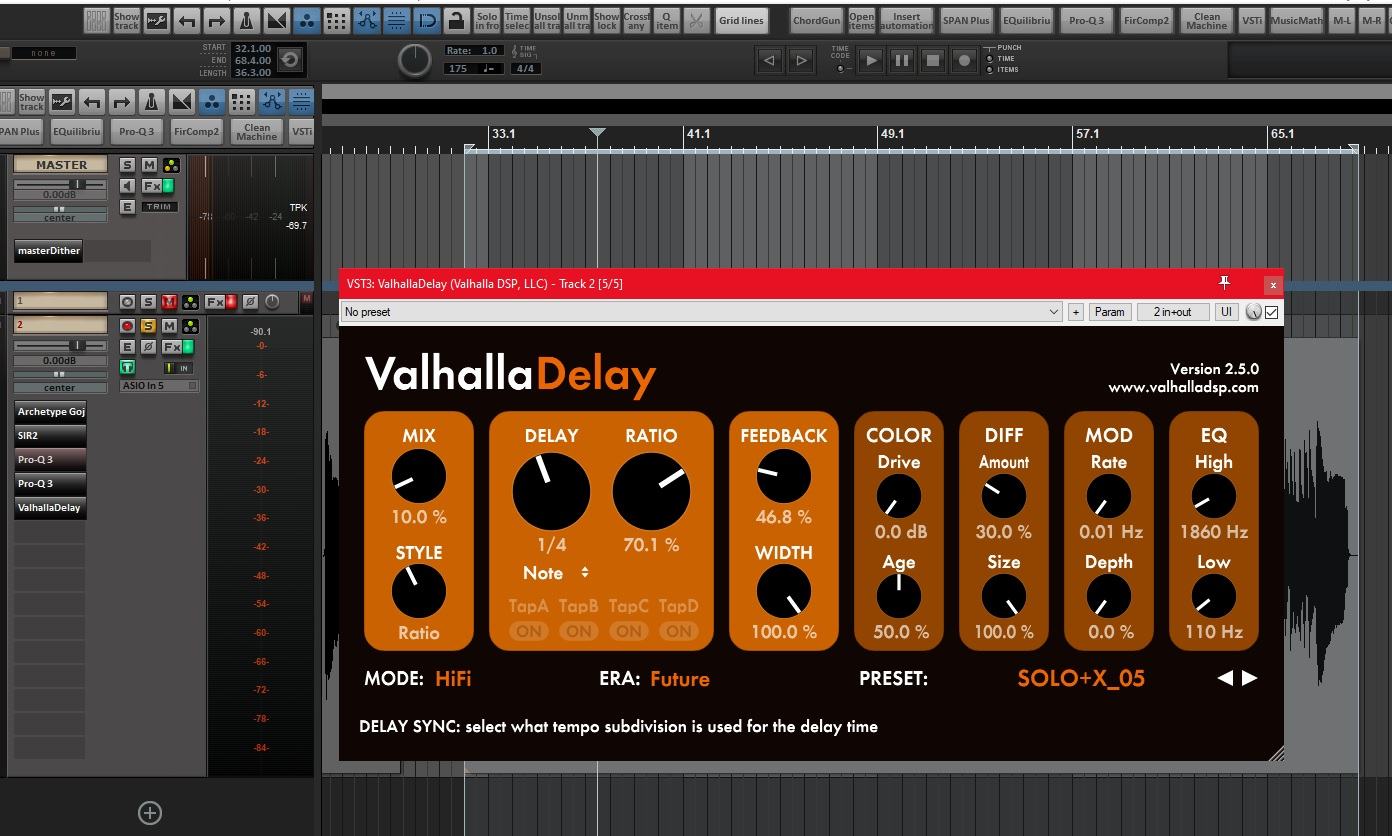1392x836 pixels.
Task: Click the red record arm on track 2
Action: click(127, 326)
